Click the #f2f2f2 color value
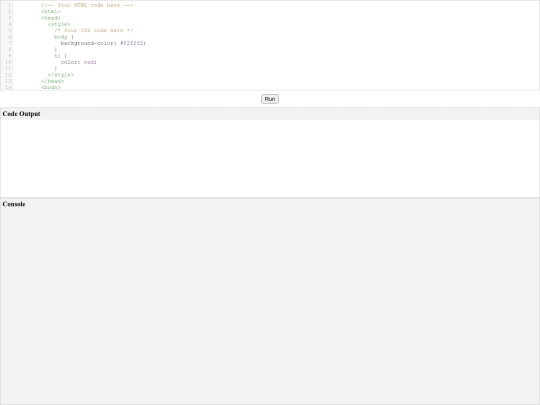Image resolution: width=540 pixels, height=405 pixels. (x=132, y=43)
